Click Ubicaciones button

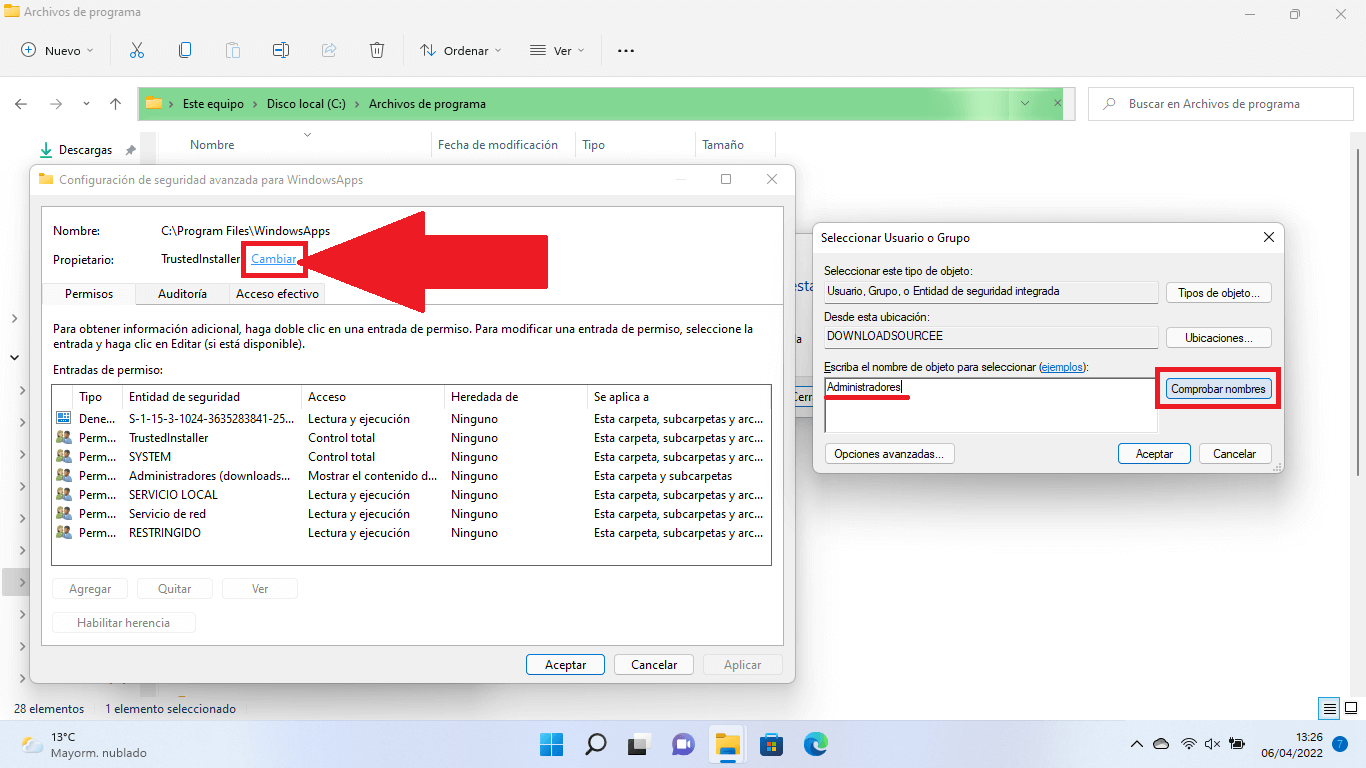pos(1218,338)
